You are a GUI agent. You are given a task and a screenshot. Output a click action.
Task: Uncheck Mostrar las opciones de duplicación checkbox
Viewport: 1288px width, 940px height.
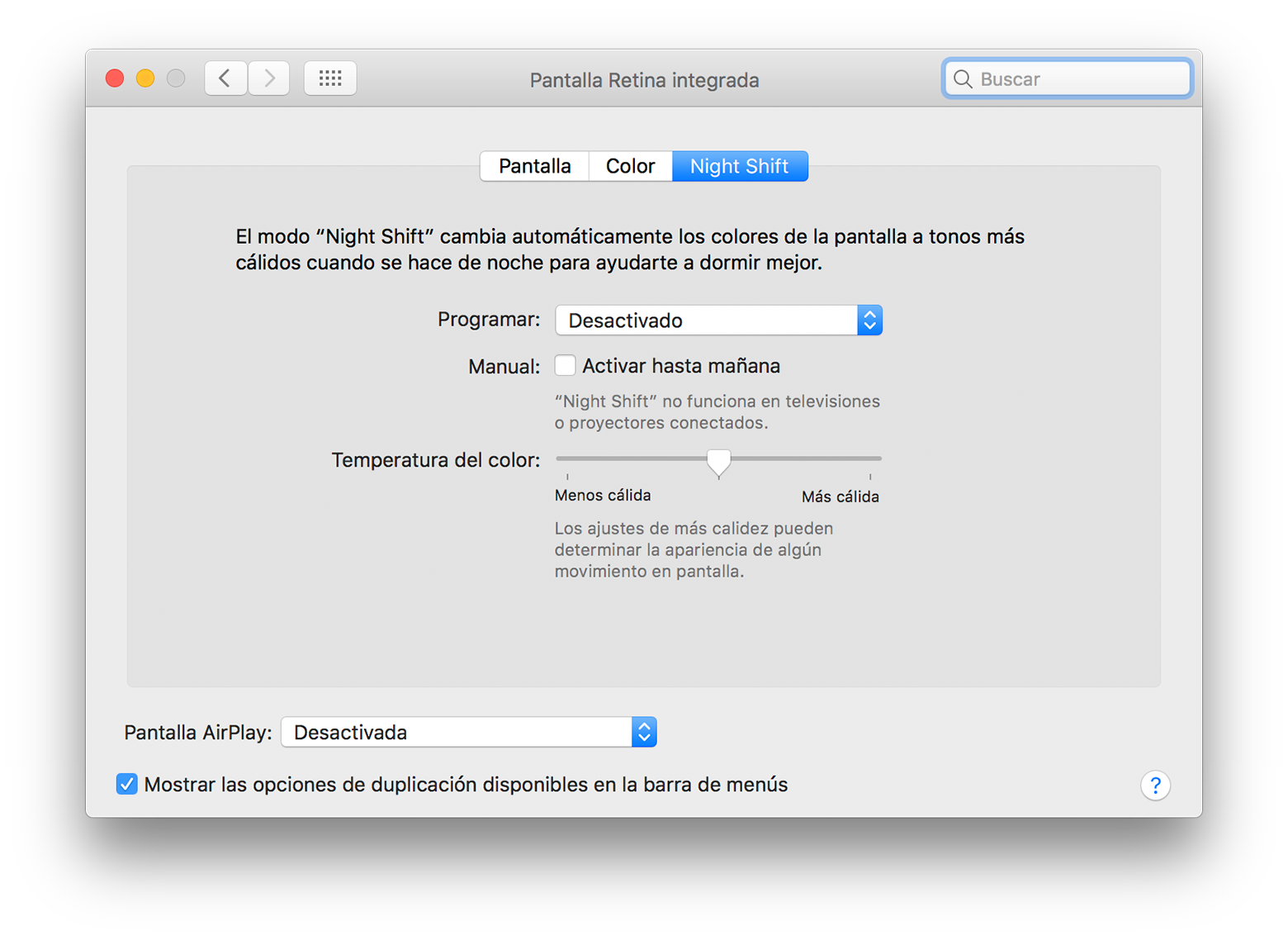coord(126,784)
